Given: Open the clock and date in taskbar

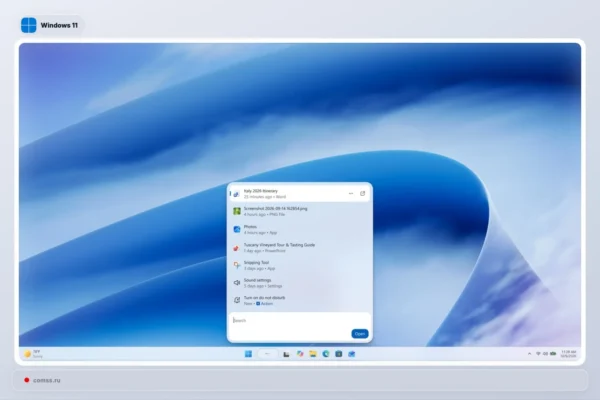Looking at the screenshot, I should 569,354.
